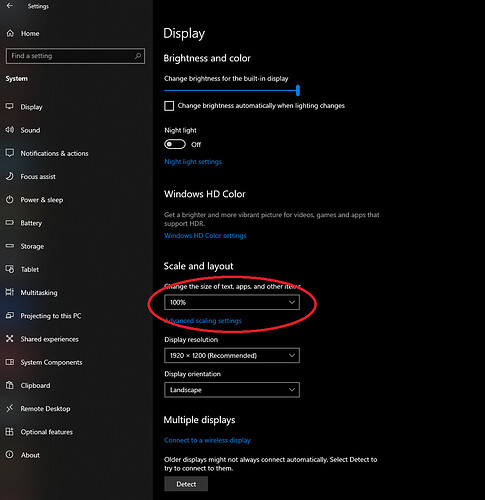Select the Focus assist moon icon
This screenshot has width=485, height=500.
(10, 176)
